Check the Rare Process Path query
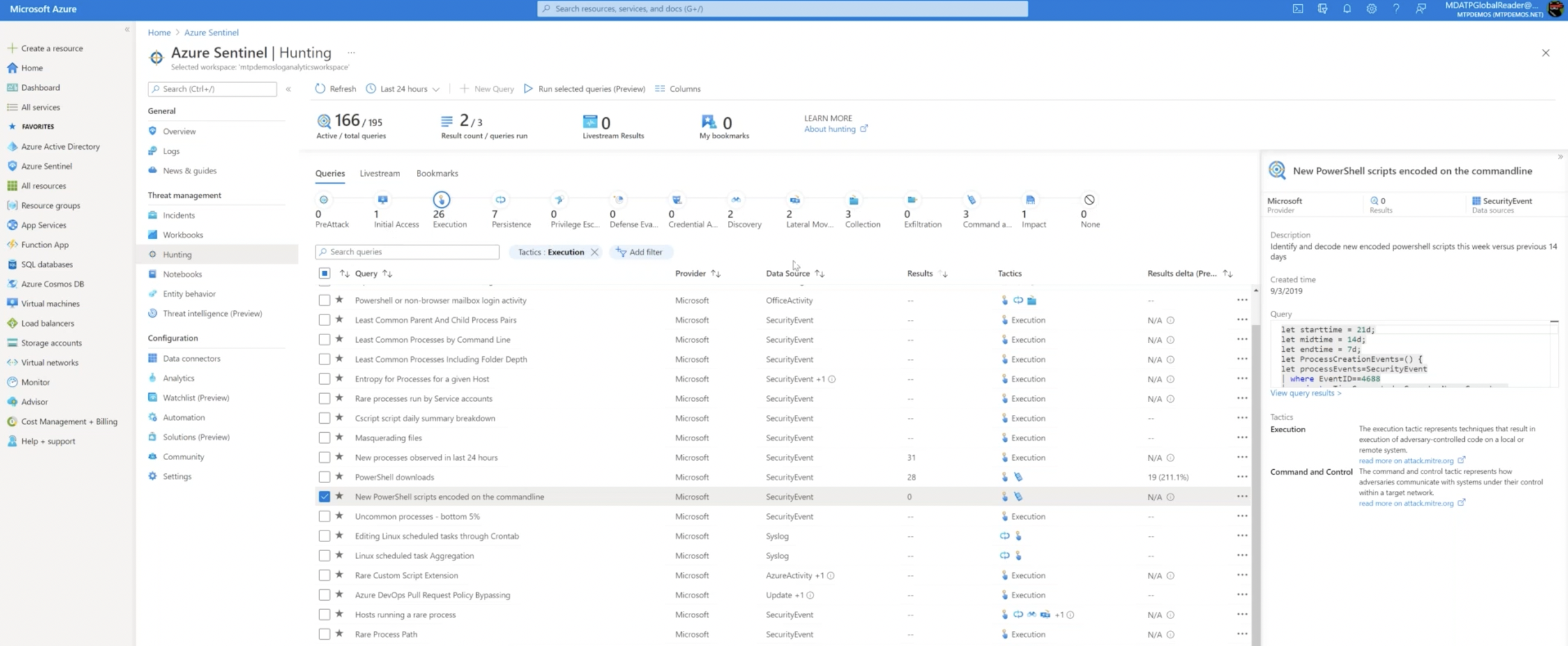 [325, 634]
